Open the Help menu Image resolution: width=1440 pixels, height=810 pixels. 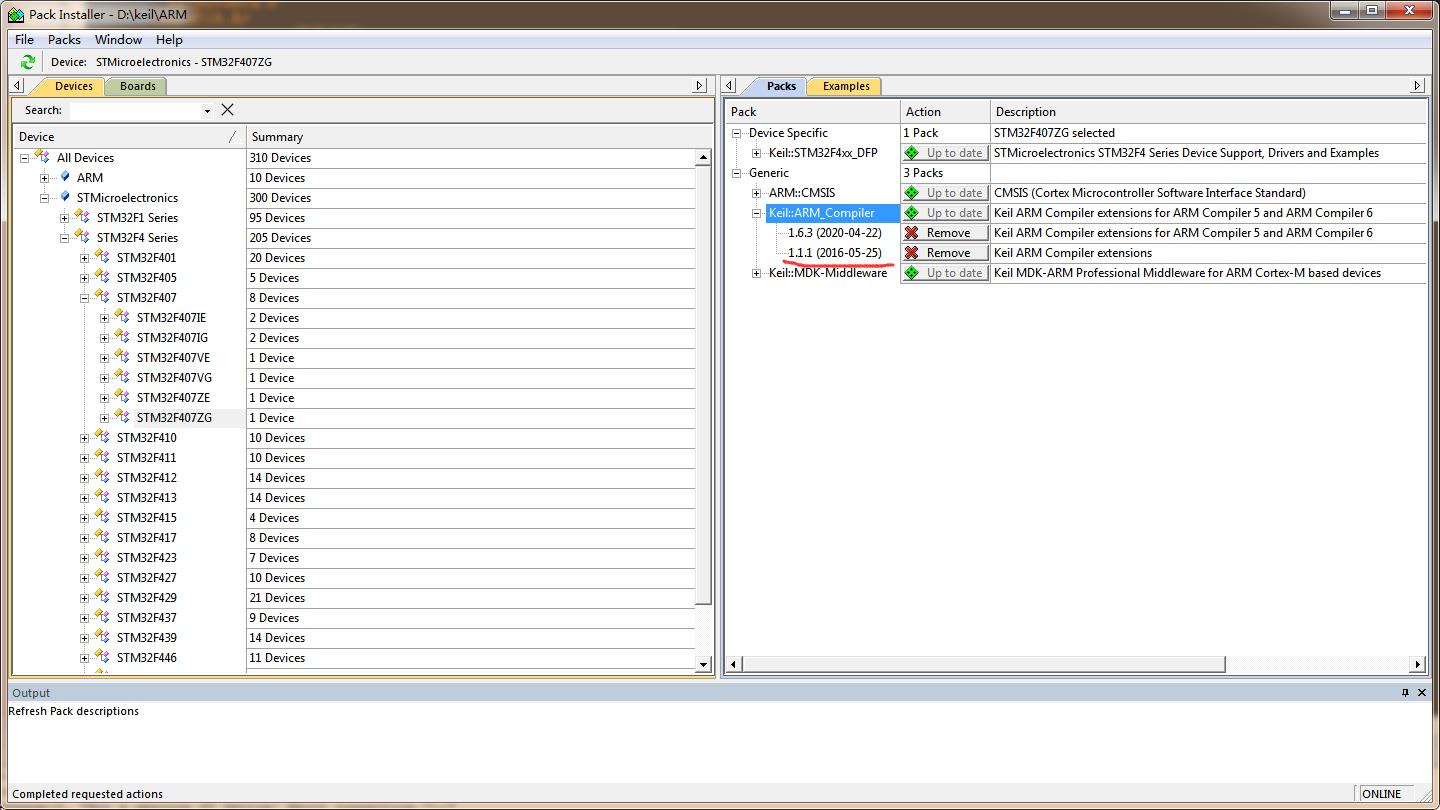(169, 39)
